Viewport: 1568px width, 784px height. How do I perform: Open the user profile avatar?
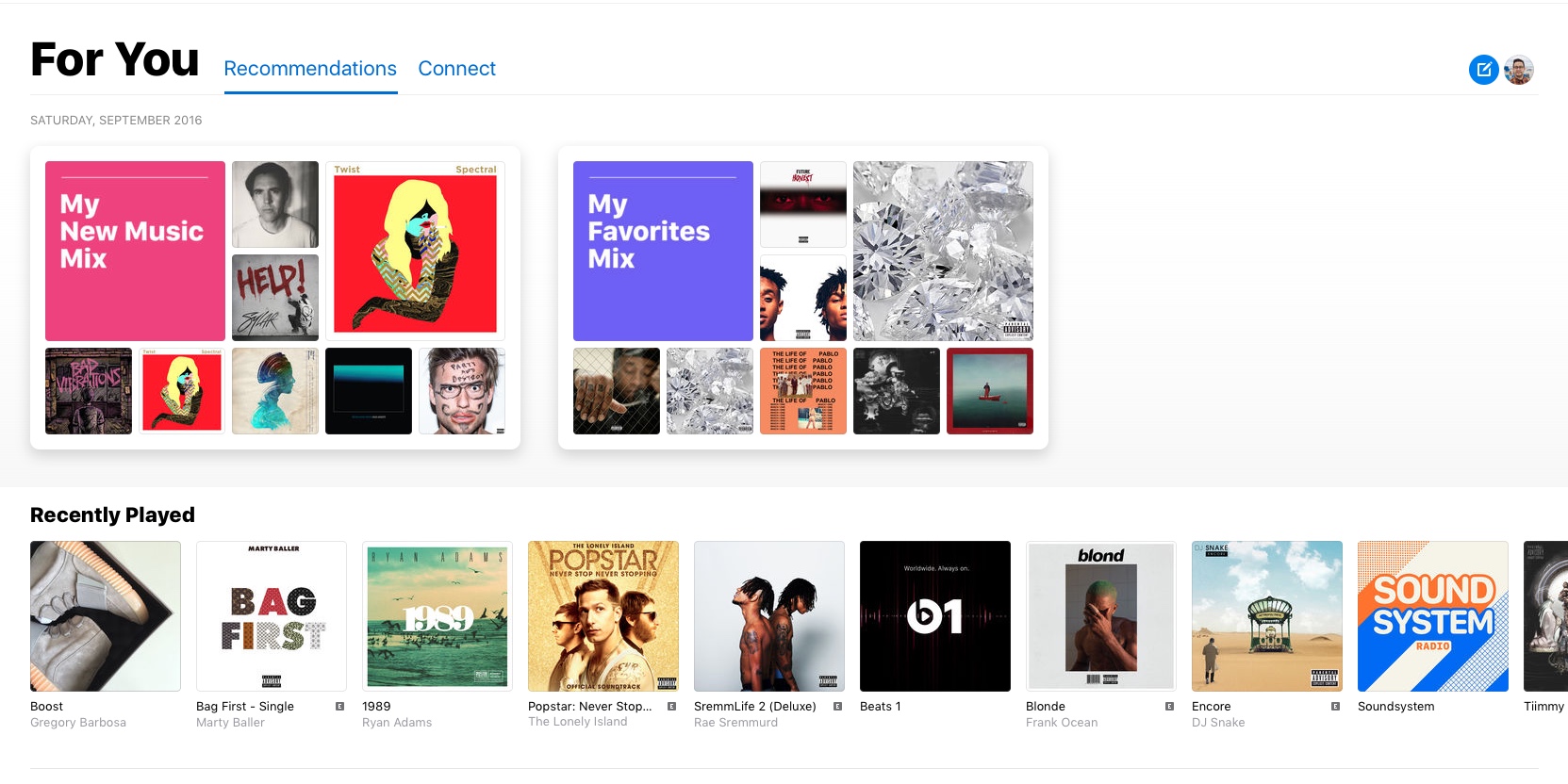click(x=1519, y=70)
